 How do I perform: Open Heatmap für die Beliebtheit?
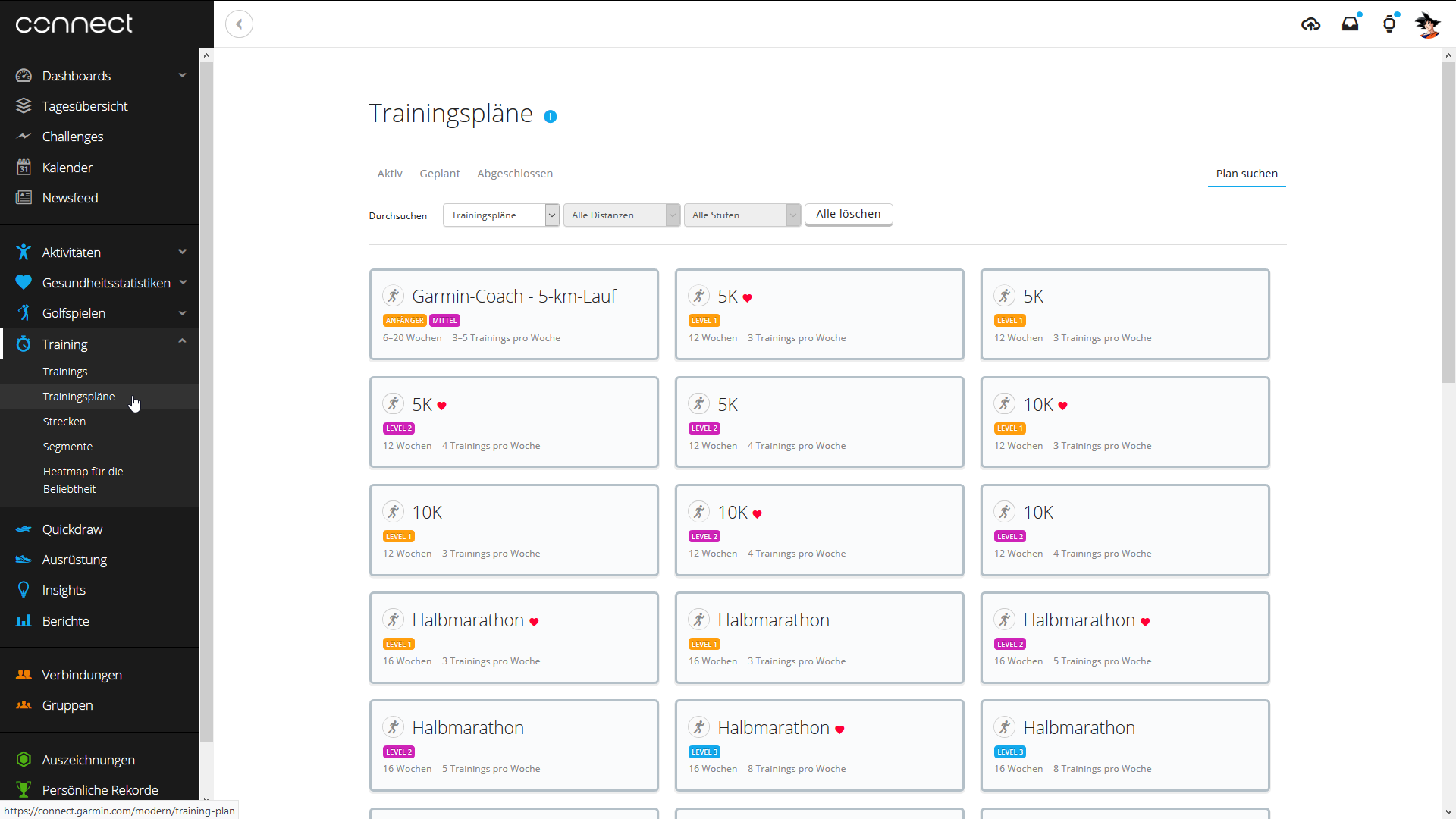point(83,480)
